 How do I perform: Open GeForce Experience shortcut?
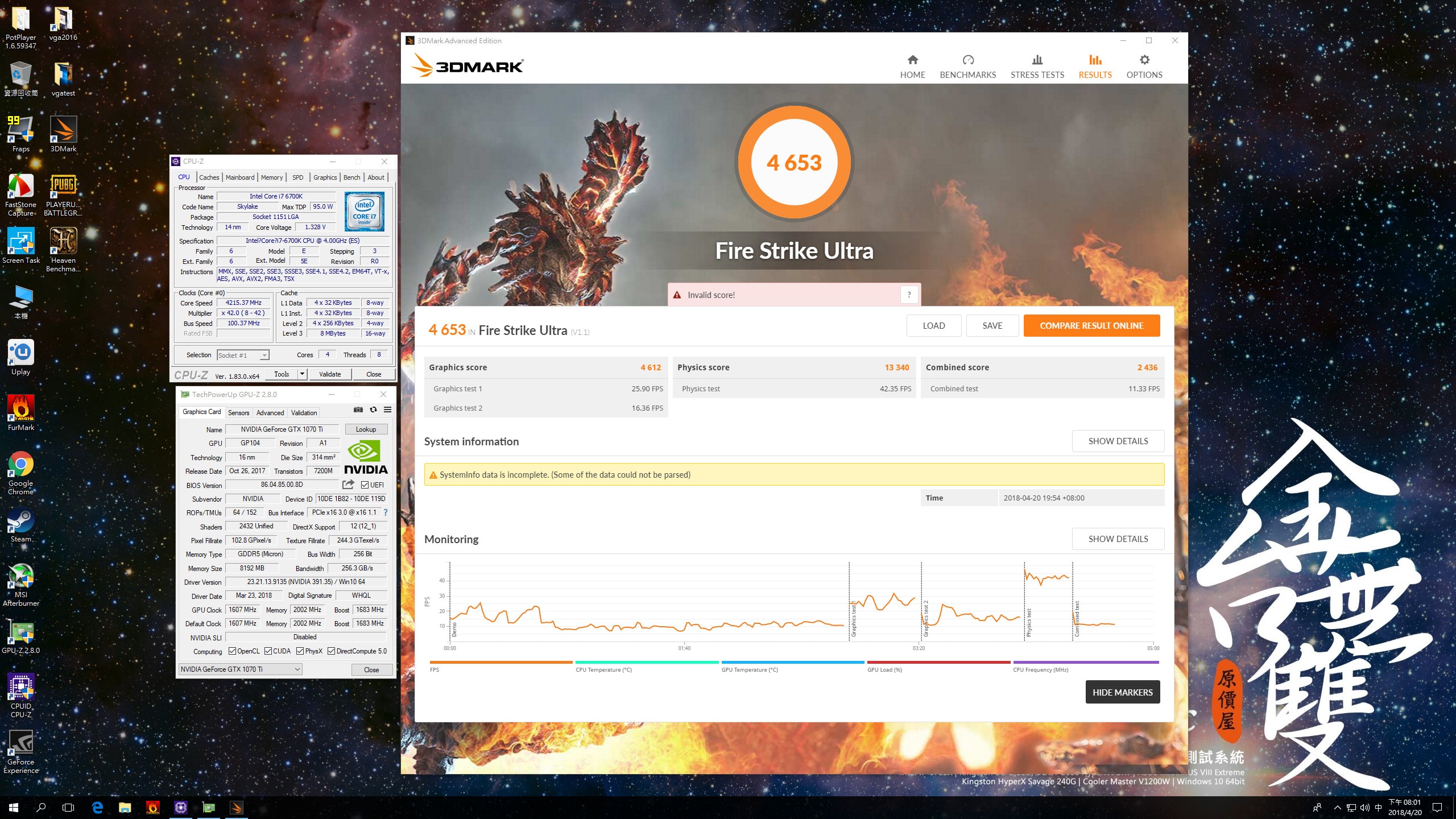click(x=21, y=752)
